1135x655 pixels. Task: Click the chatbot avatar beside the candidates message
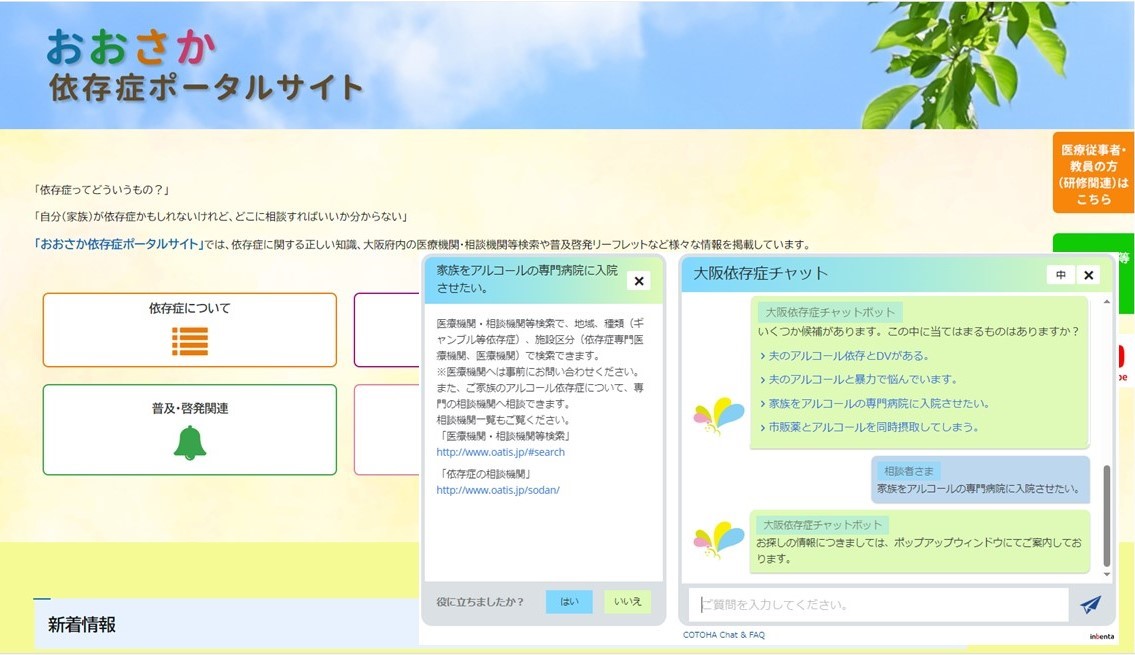click(718, 415)
